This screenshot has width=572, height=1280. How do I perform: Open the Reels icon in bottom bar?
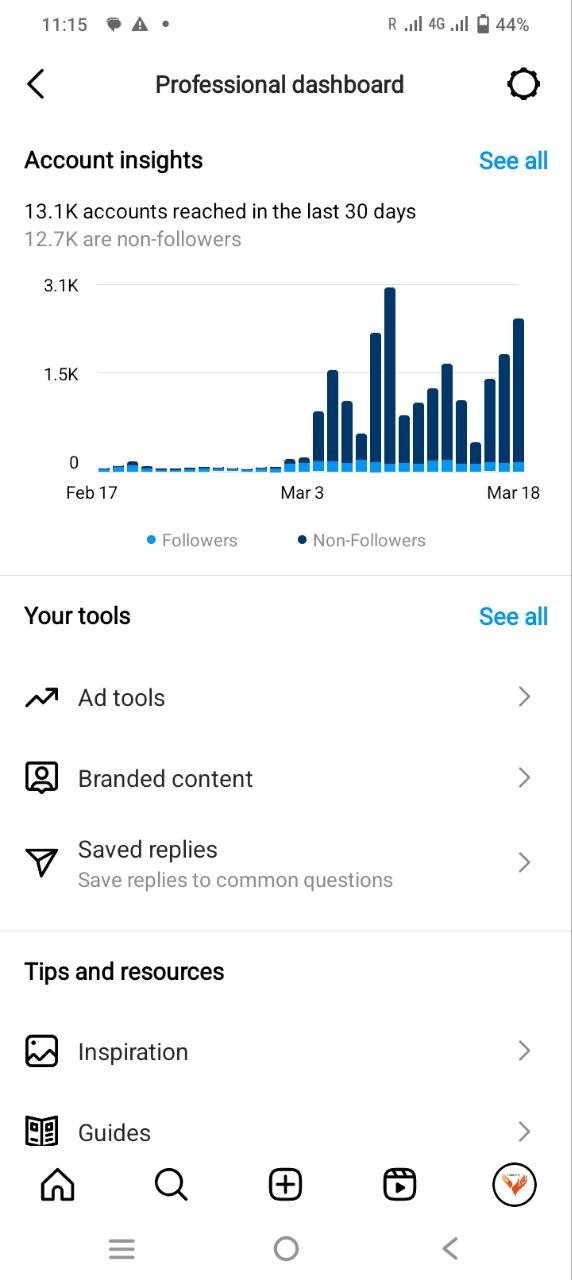pyautogui.click(x=400, y=1185)
